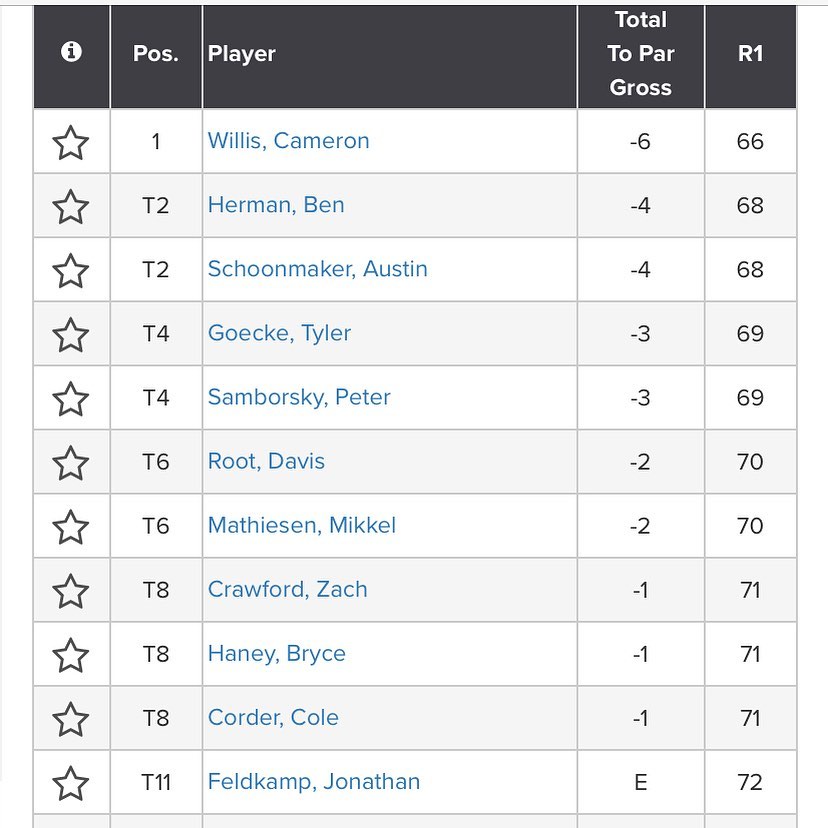
Task: Click star next to Davis Root
Action: pyautogui.click(x=71, y=462)
